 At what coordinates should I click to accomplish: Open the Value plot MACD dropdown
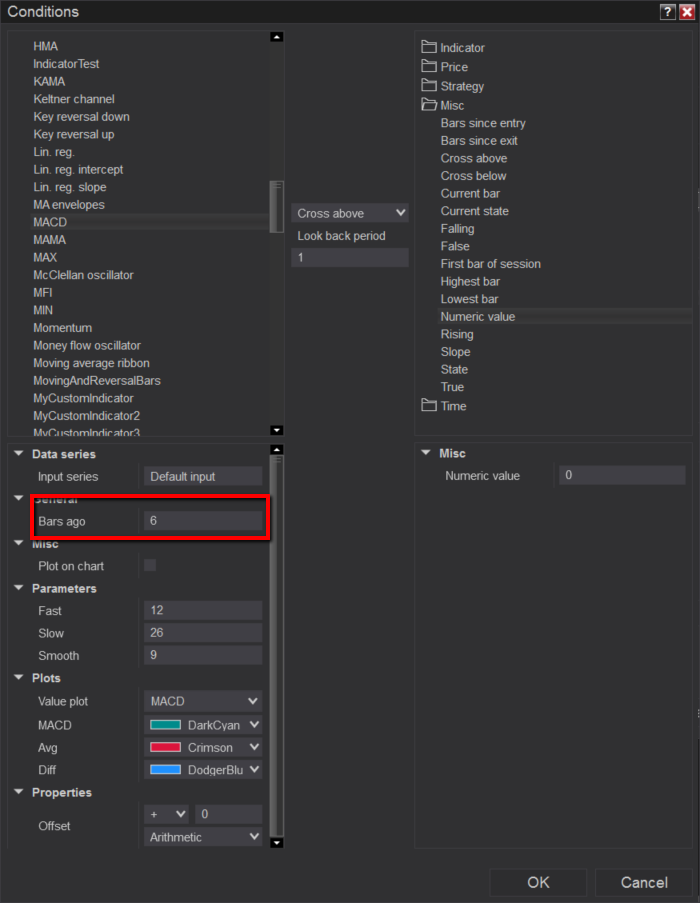click(x=203, y=701)
